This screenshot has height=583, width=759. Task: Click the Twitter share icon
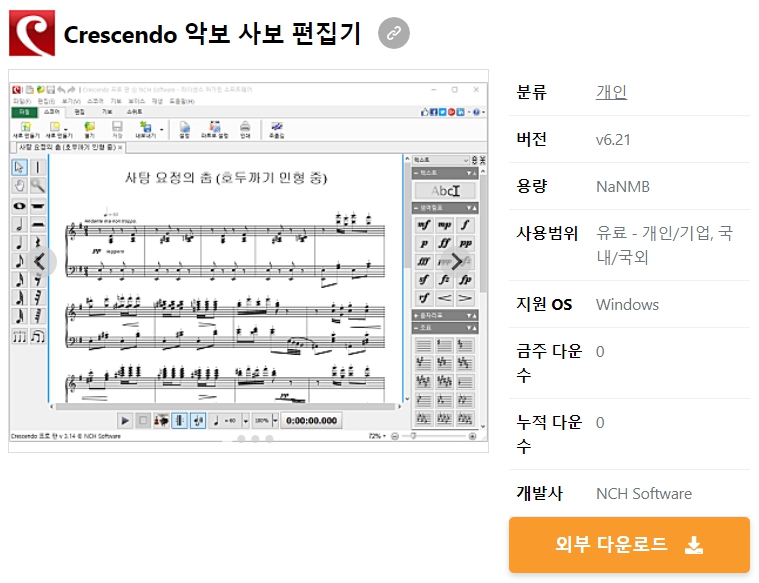click(442, 112)
